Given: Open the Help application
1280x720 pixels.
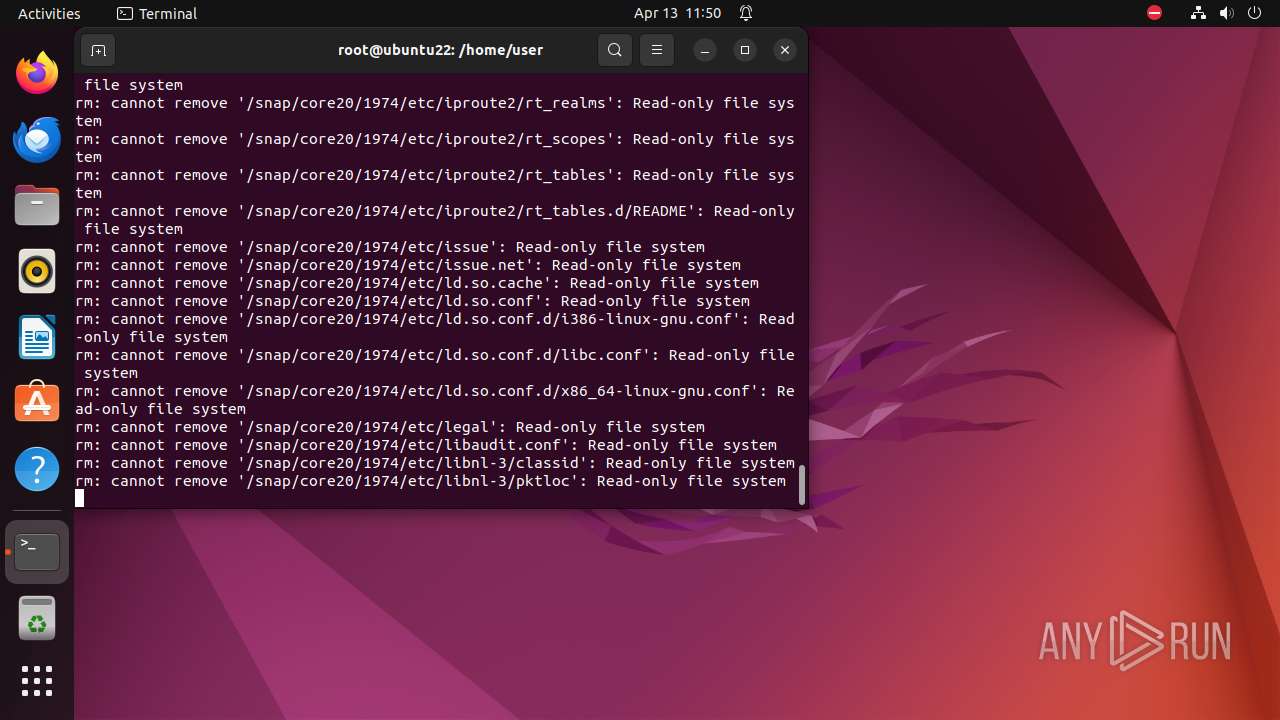Looking at the screenshot, I should click(37, 469).
